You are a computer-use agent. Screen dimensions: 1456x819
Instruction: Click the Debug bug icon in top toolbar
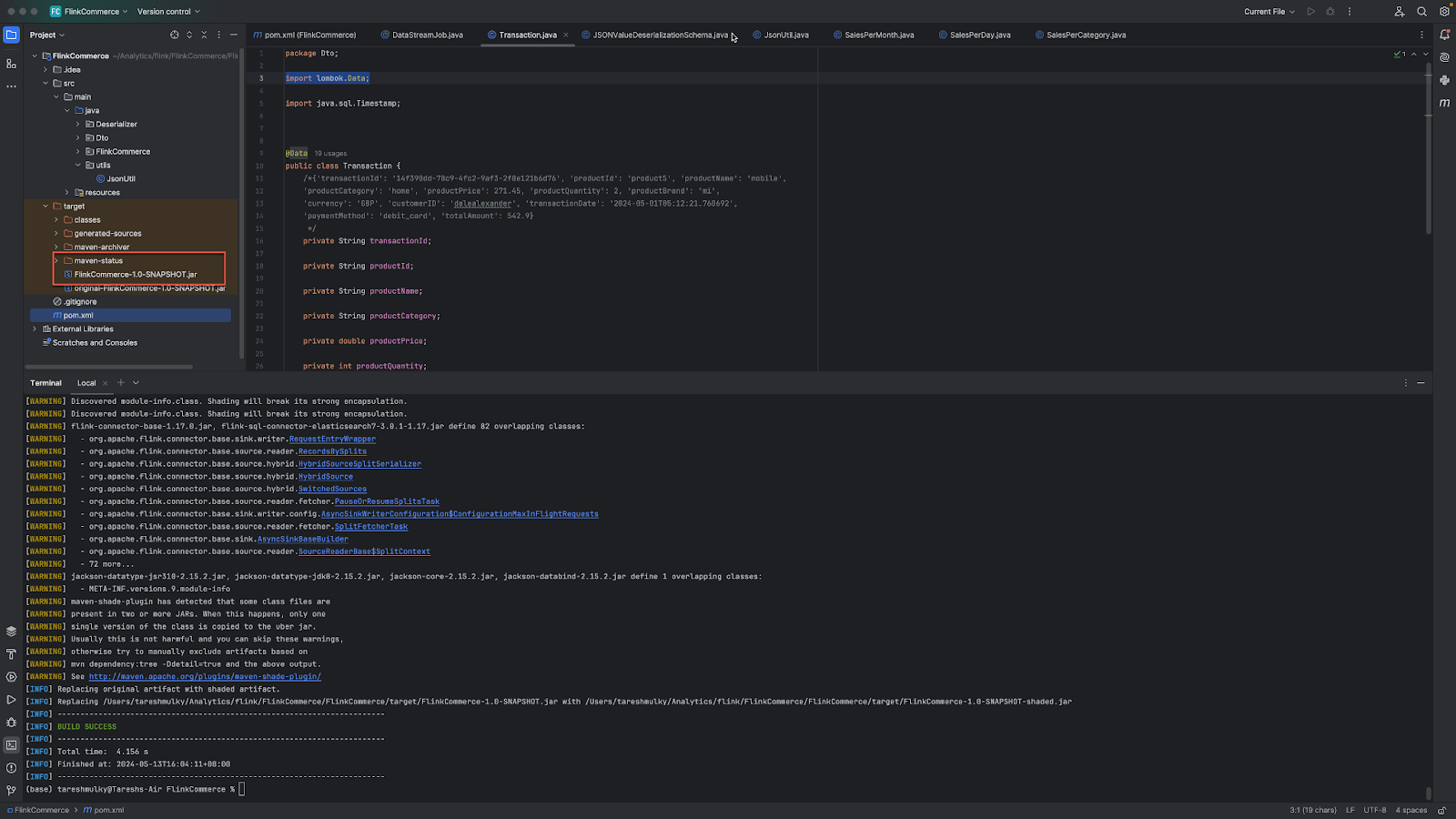1330,12
